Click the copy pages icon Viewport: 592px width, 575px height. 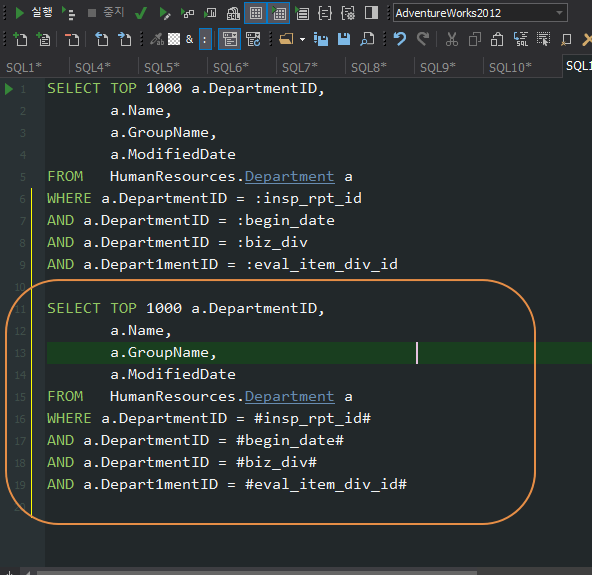(x=475, y=39)
